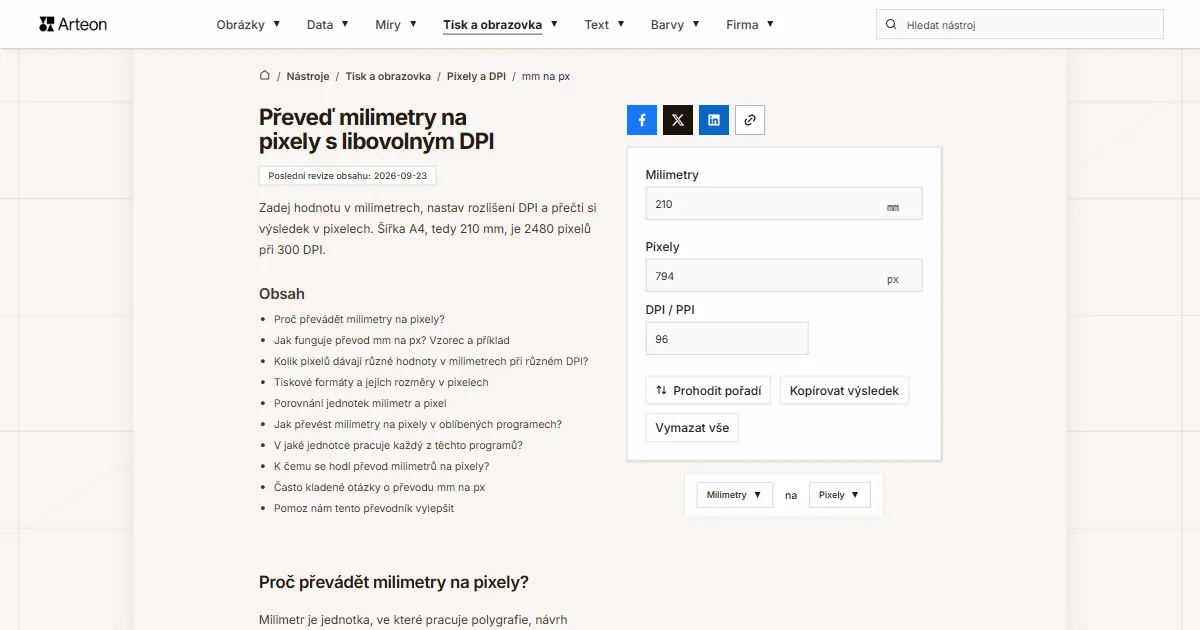This screenshot has width=1200, height=630.
Task: Click the Arteon logo
Action: point(73,24)
